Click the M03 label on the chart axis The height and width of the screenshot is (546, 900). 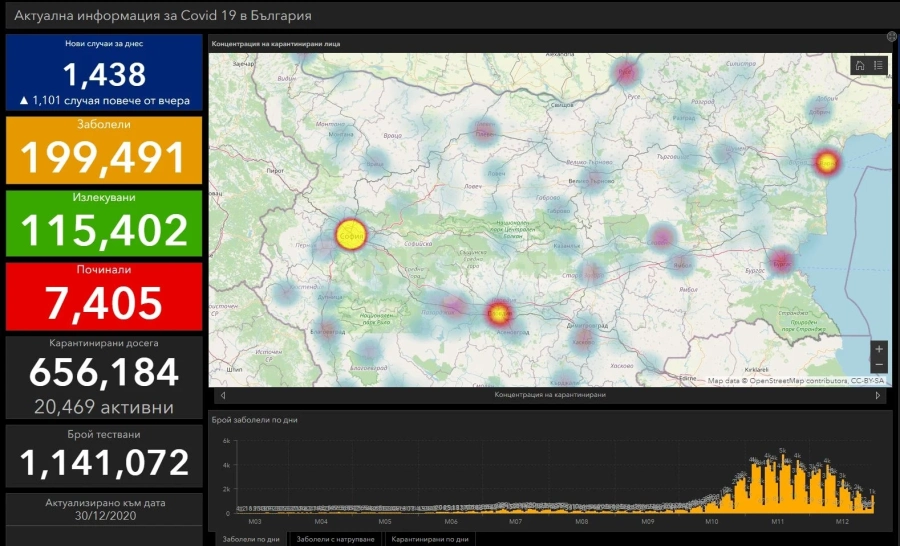[x=255, y=522]
